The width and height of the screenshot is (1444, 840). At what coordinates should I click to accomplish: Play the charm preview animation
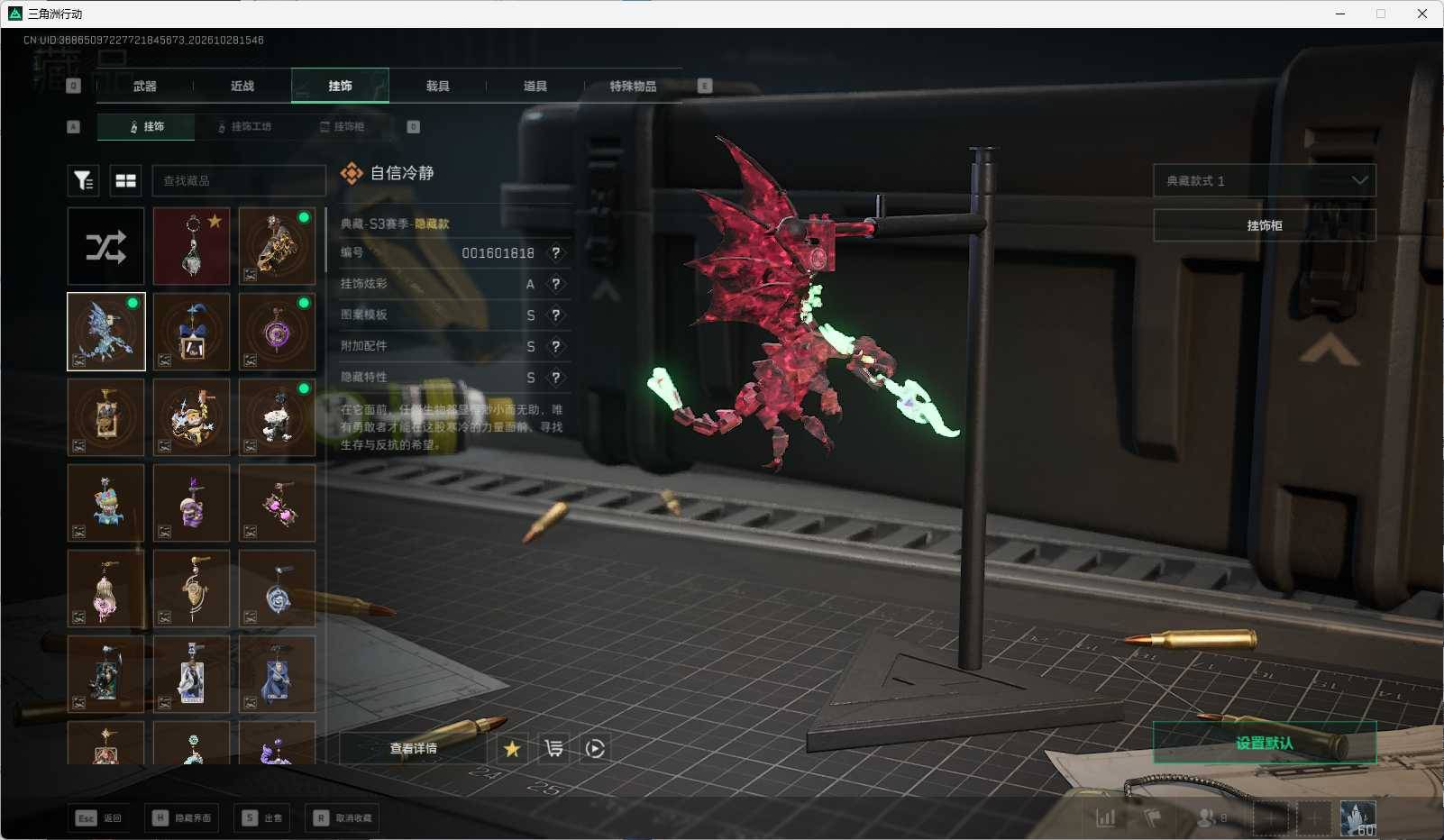595,748
